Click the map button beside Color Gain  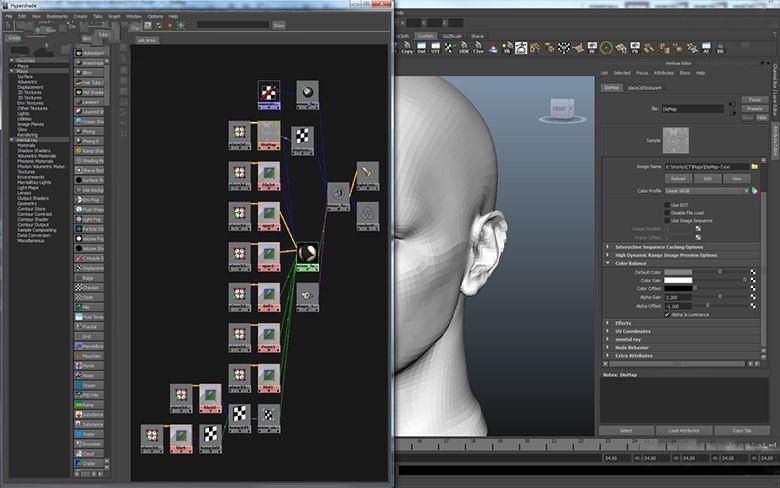[x=753, y=281]
